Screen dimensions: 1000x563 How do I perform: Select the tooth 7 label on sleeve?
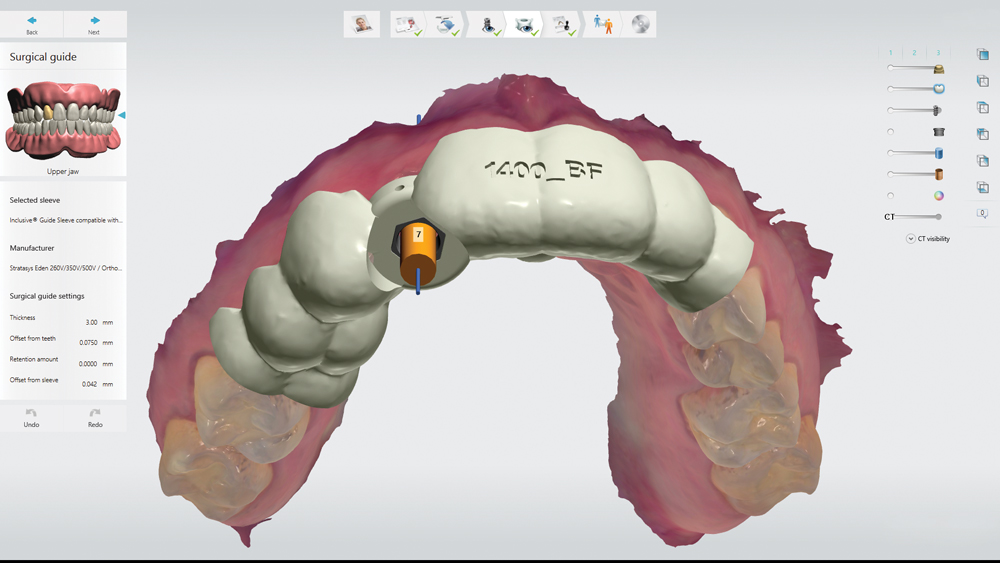click(418, 235)
